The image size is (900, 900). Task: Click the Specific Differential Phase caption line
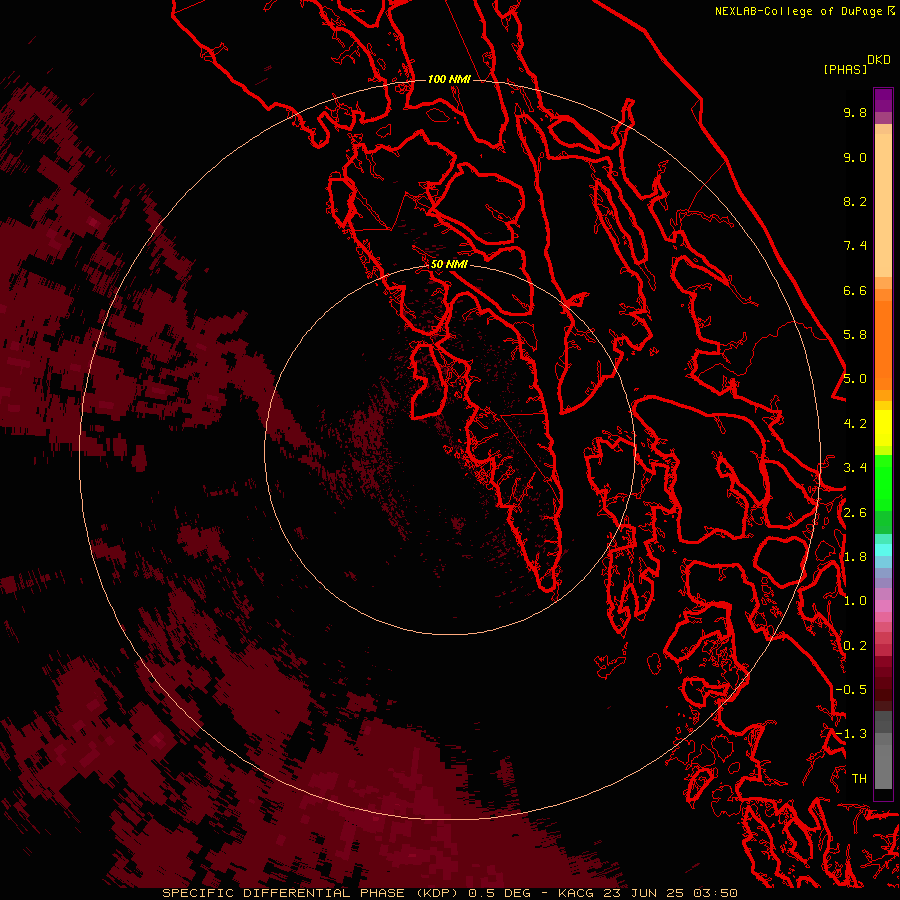[x=449, y=893]
